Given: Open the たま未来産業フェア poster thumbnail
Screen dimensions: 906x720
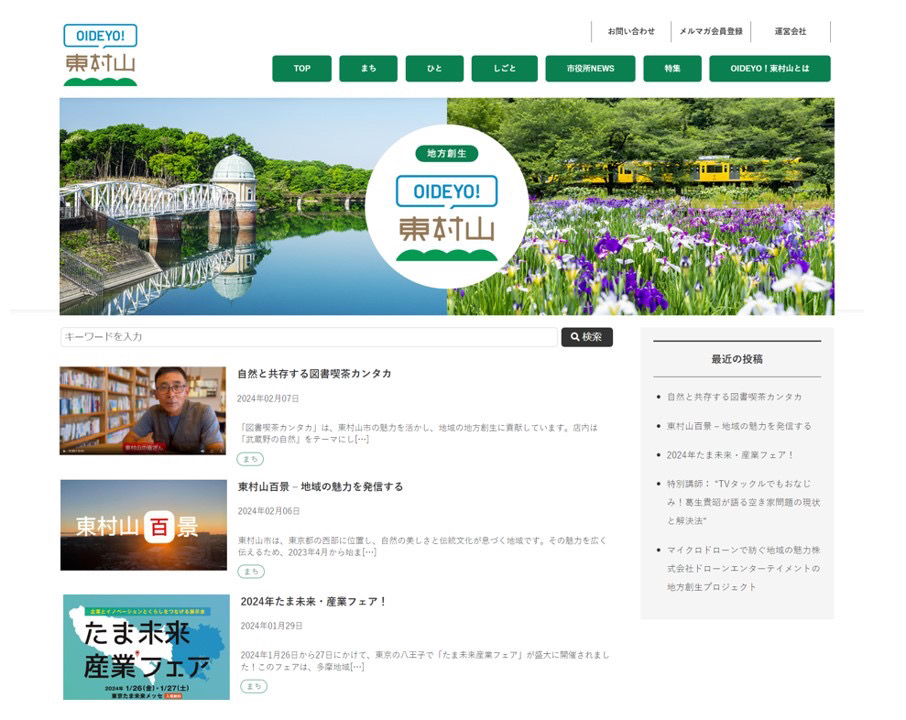Looking at the screenshot, I should 145,647.
